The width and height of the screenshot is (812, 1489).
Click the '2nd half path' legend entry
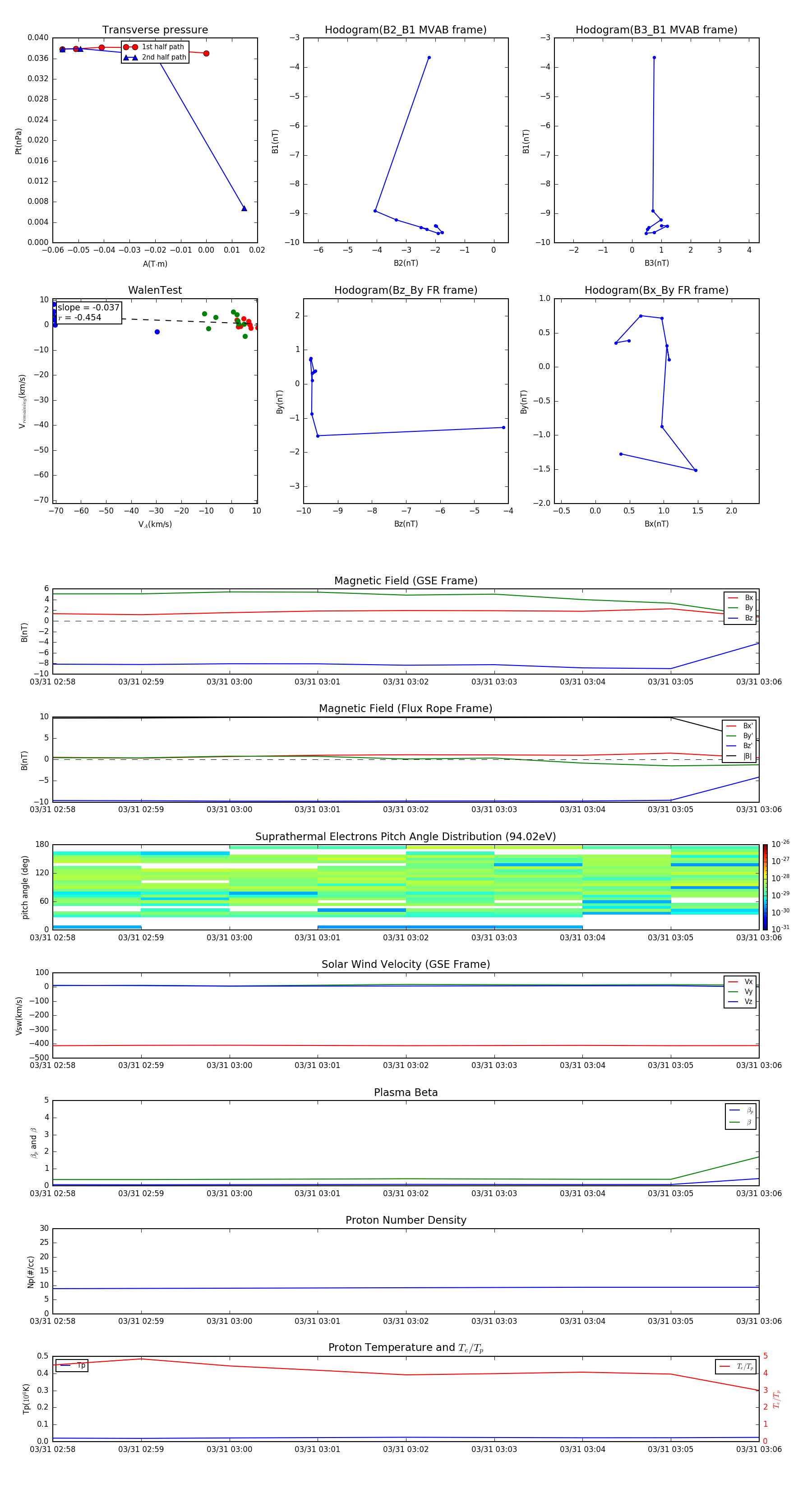[x=155, y=57]
